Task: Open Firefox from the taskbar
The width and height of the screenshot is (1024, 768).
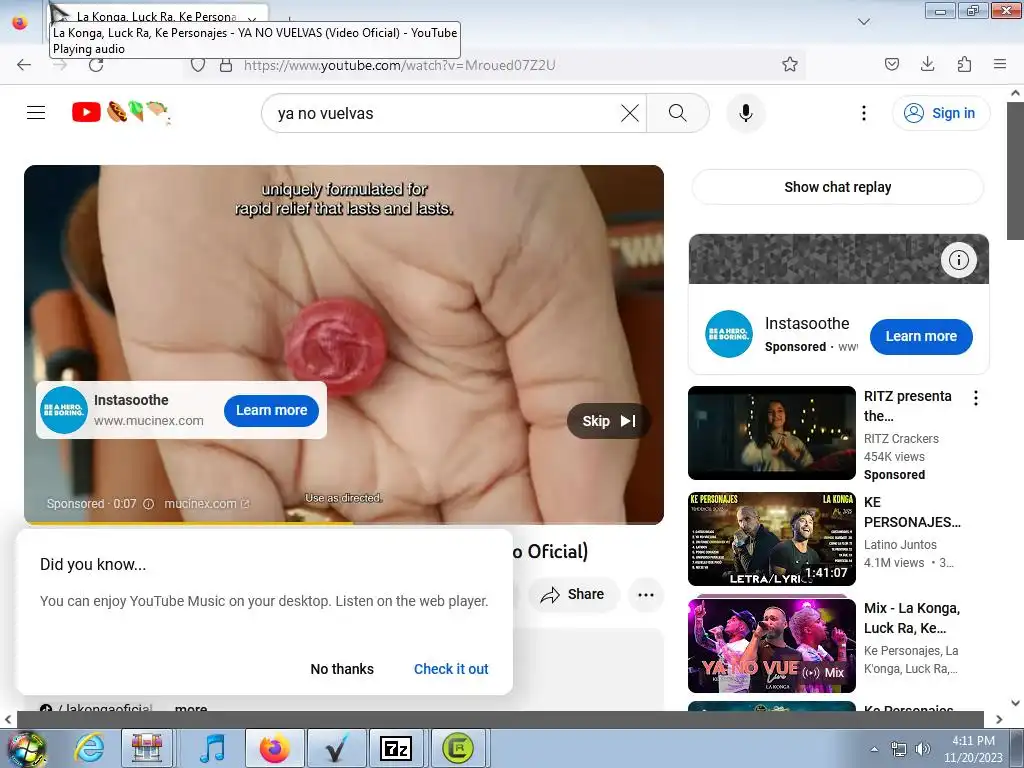Action: click(274, 748)
